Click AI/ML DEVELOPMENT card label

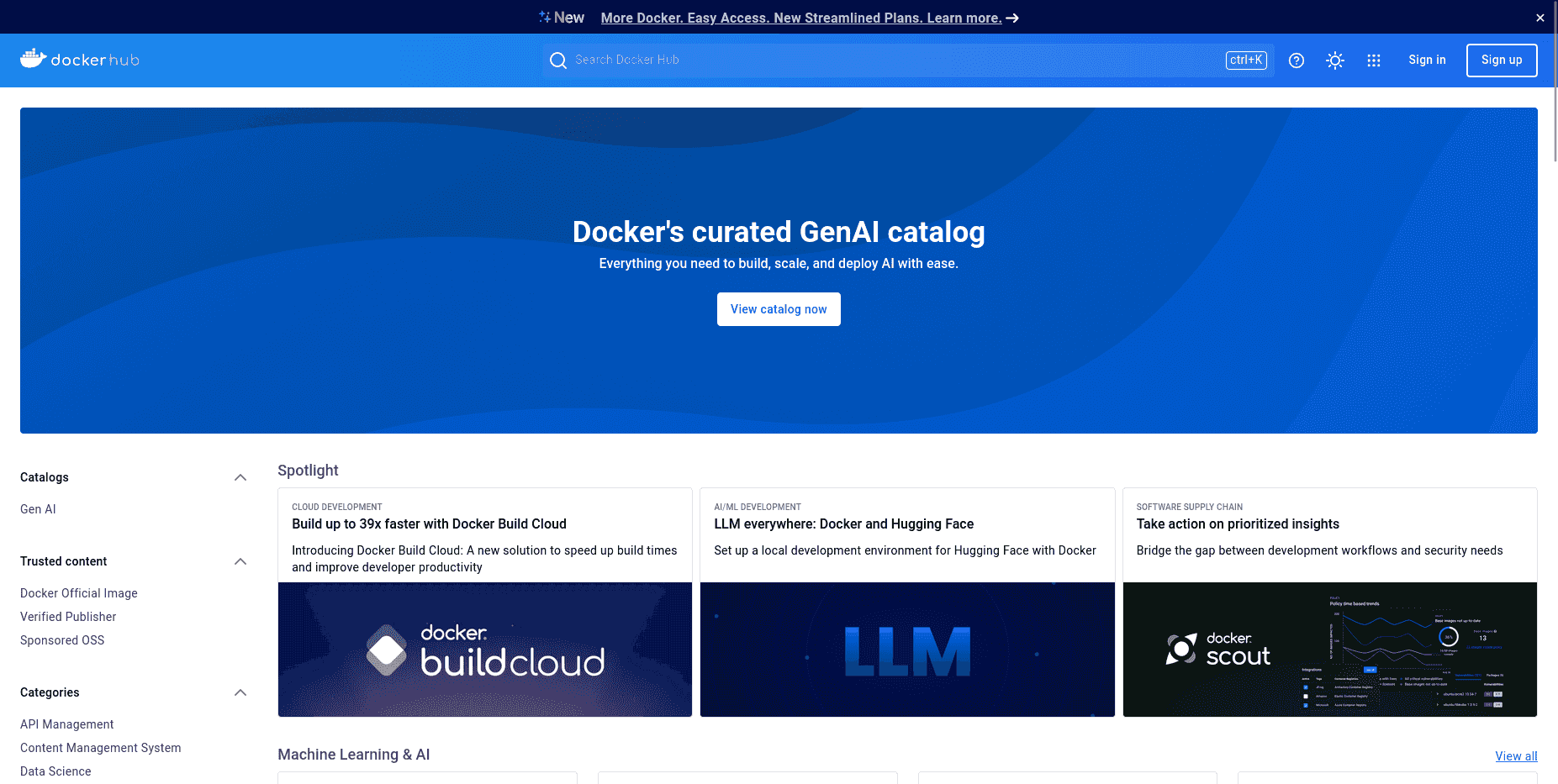(758, 507)
